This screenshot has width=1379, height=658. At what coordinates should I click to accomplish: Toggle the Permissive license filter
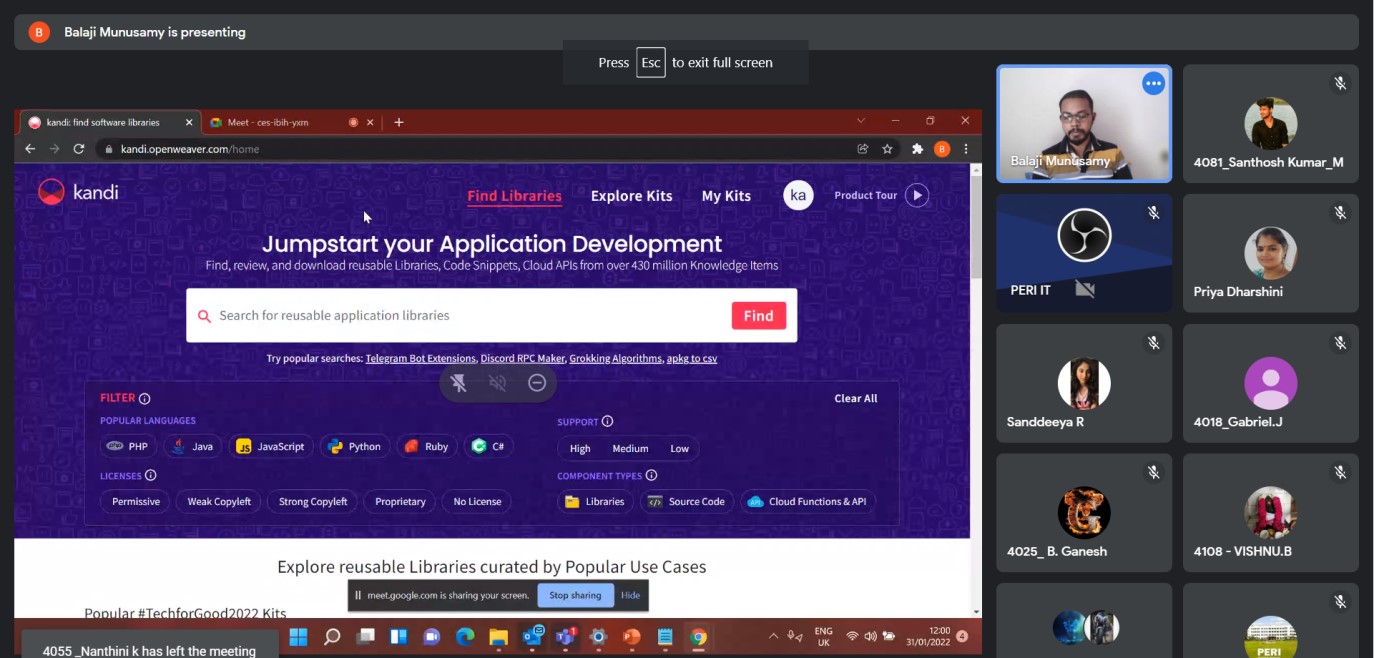pos(136,502)
